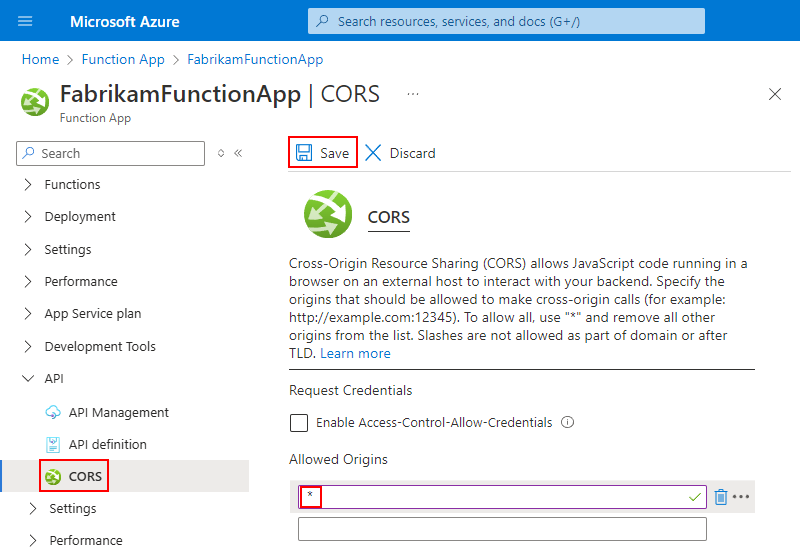Click the CORS globe icon in sidebar
This screenshot has width=800, height=550.
(53, 477)
